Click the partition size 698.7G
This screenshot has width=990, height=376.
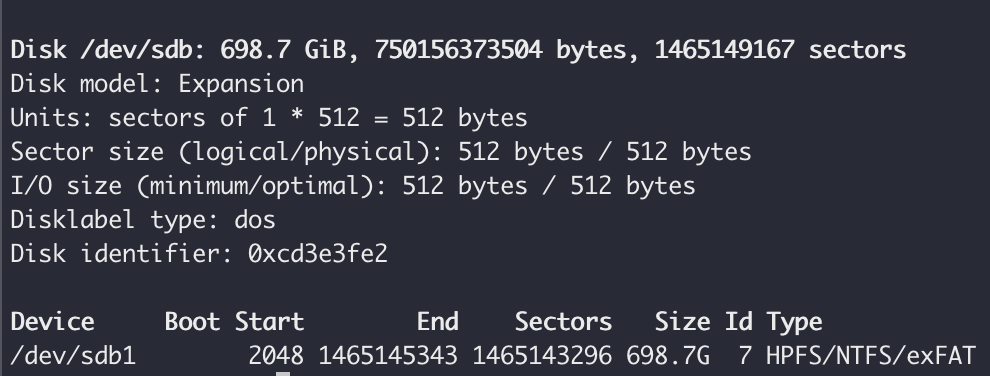[x=668, y=356]
